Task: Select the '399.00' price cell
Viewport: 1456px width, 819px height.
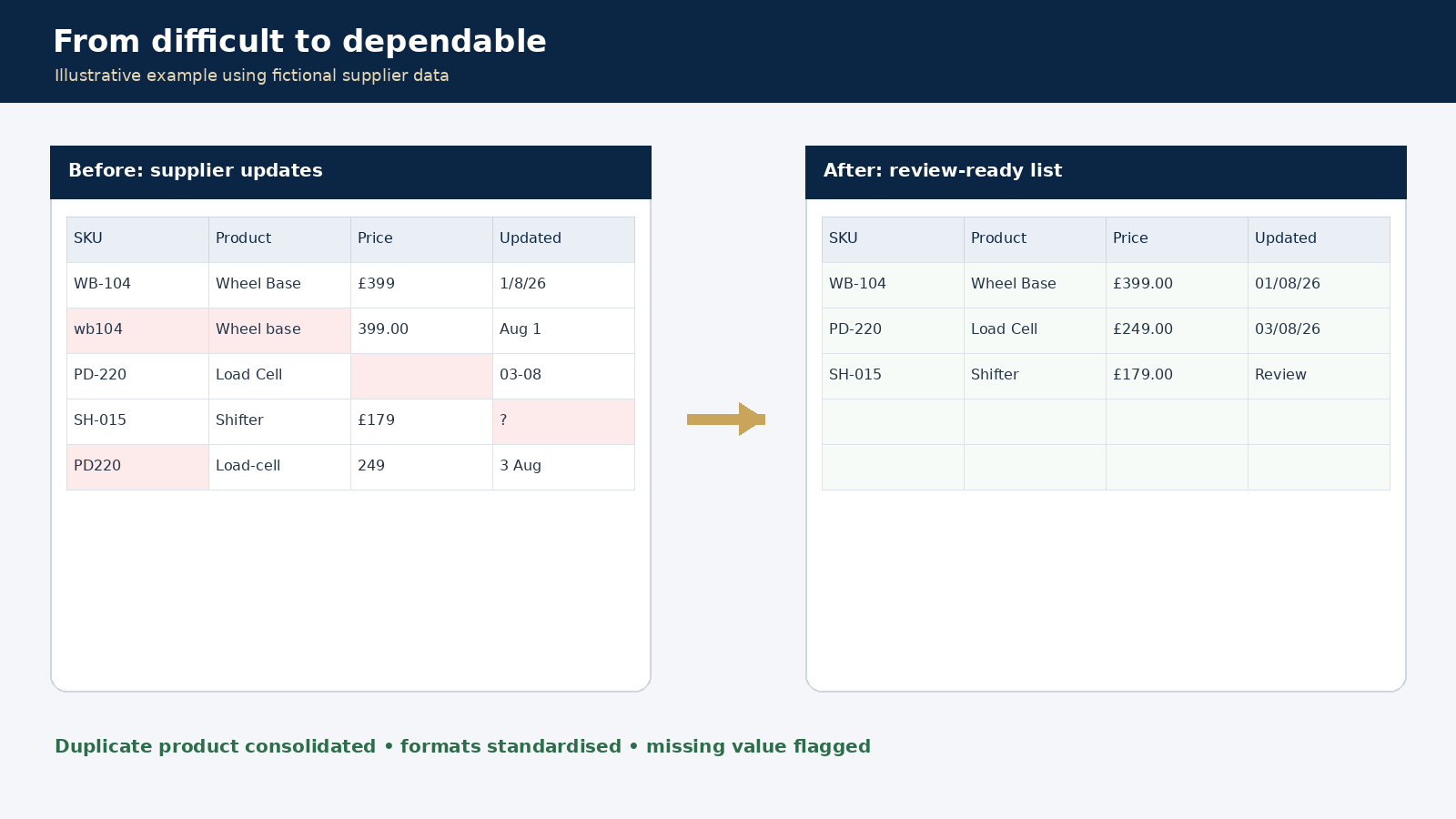Action: (x=421, y=330)
